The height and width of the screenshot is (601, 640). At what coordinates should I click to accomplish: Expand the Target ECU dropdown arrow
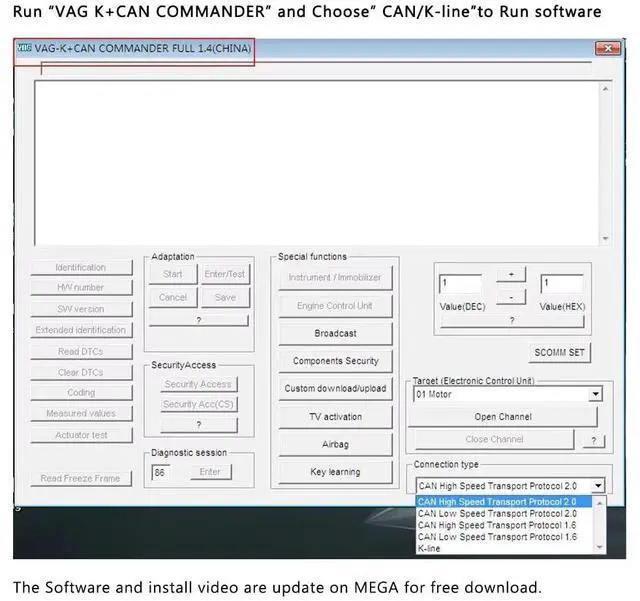pyautogui.click(x=596, y=394)
